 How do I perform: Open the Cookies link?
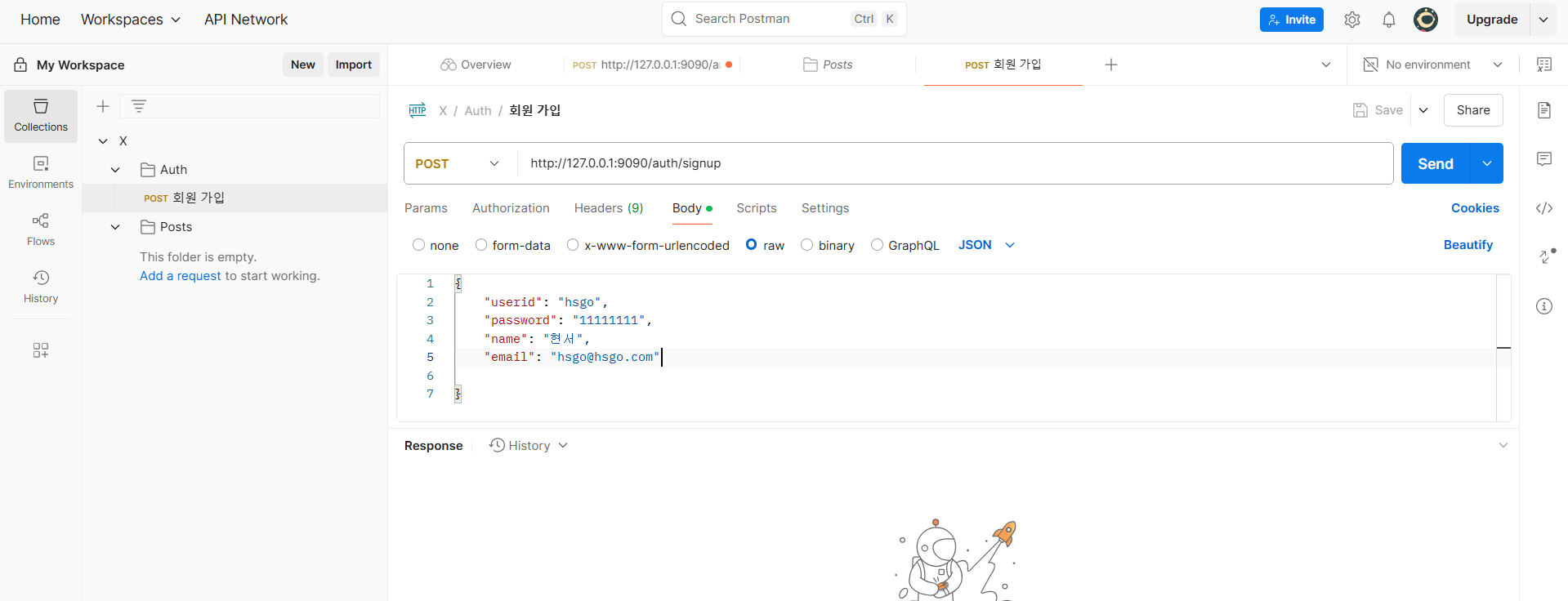(x=1475, y=208)
